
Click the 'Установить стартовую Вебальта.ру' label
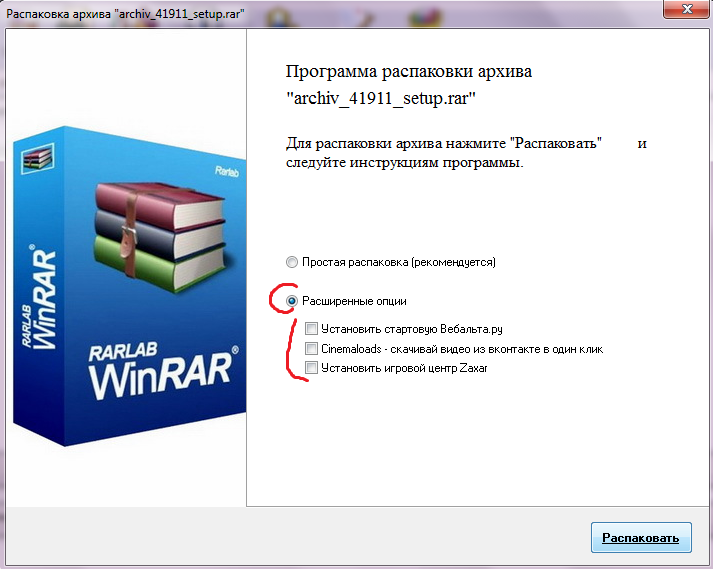coord(412,329)
